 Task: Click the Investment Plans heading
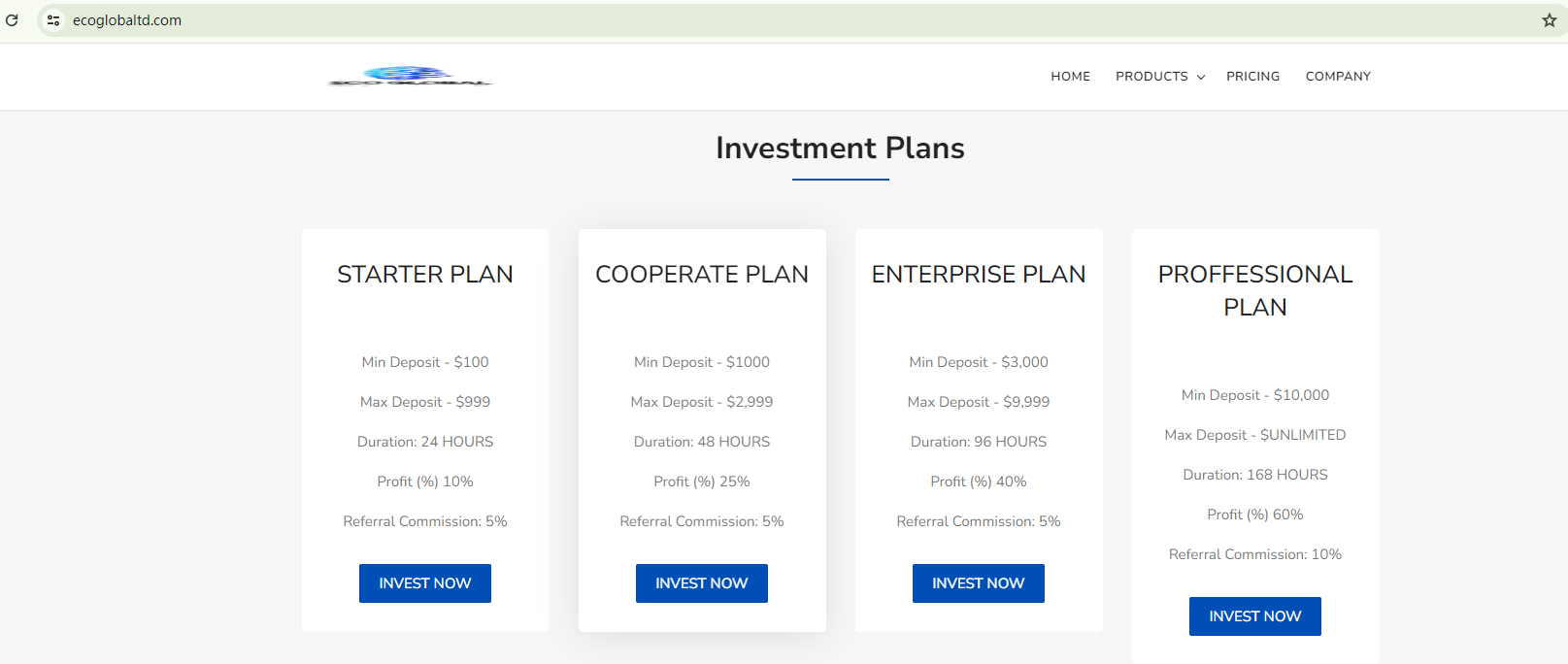(840, 148)
